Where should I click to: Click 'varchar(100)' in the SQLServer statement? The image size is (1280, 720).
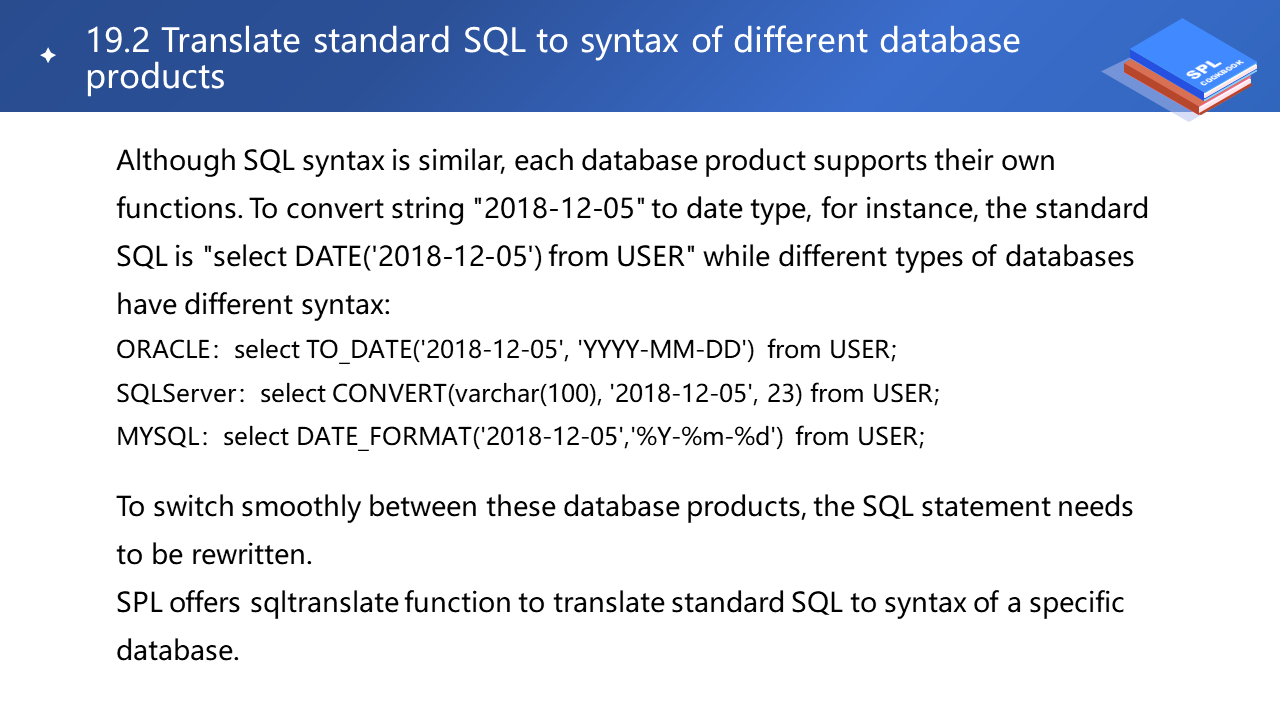pyautogui.click(x=524, y=393)
